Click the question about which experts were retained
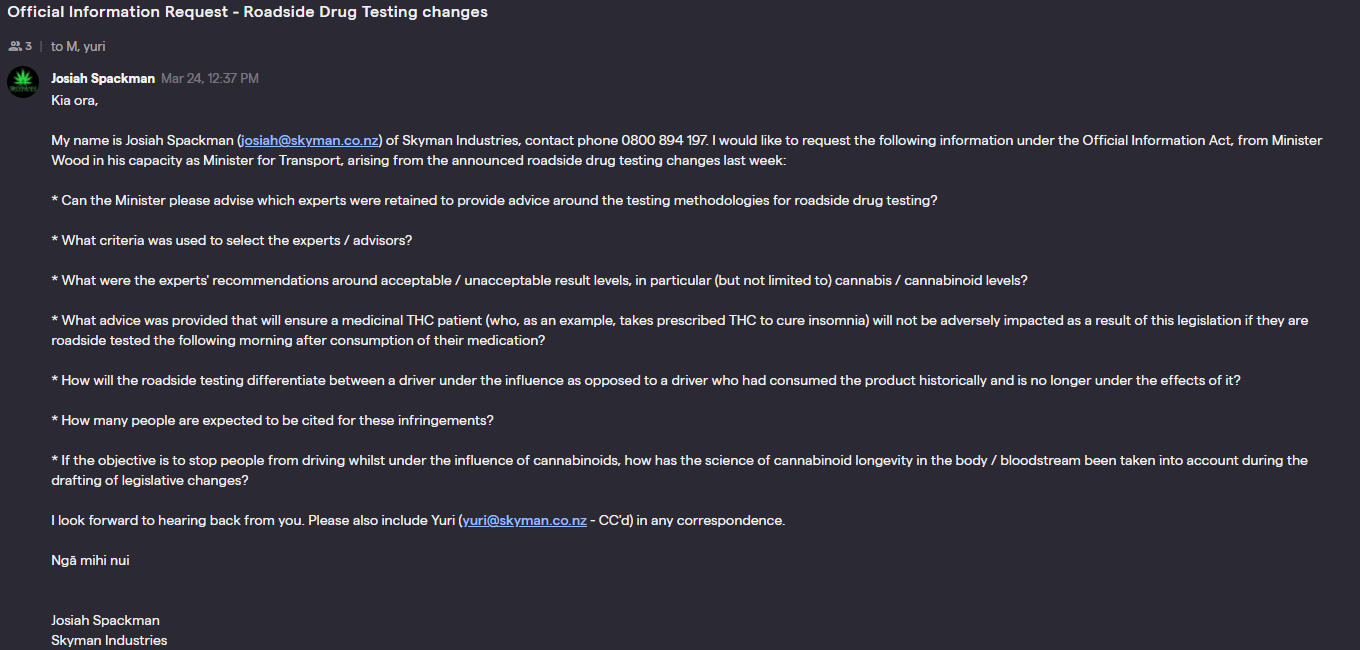The width and height of the screenshot is (1360, 650). [494, 200]
